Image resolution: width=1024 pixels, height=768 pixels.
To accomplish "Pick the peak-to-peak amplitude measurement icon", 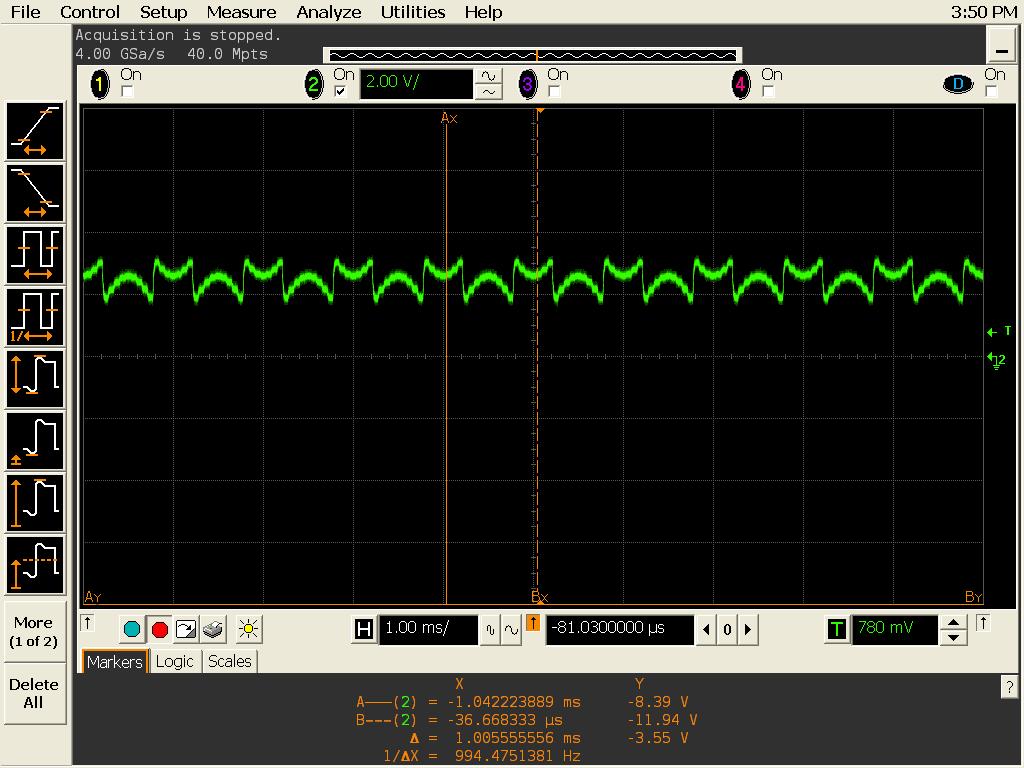I will [x=34, y=378].
